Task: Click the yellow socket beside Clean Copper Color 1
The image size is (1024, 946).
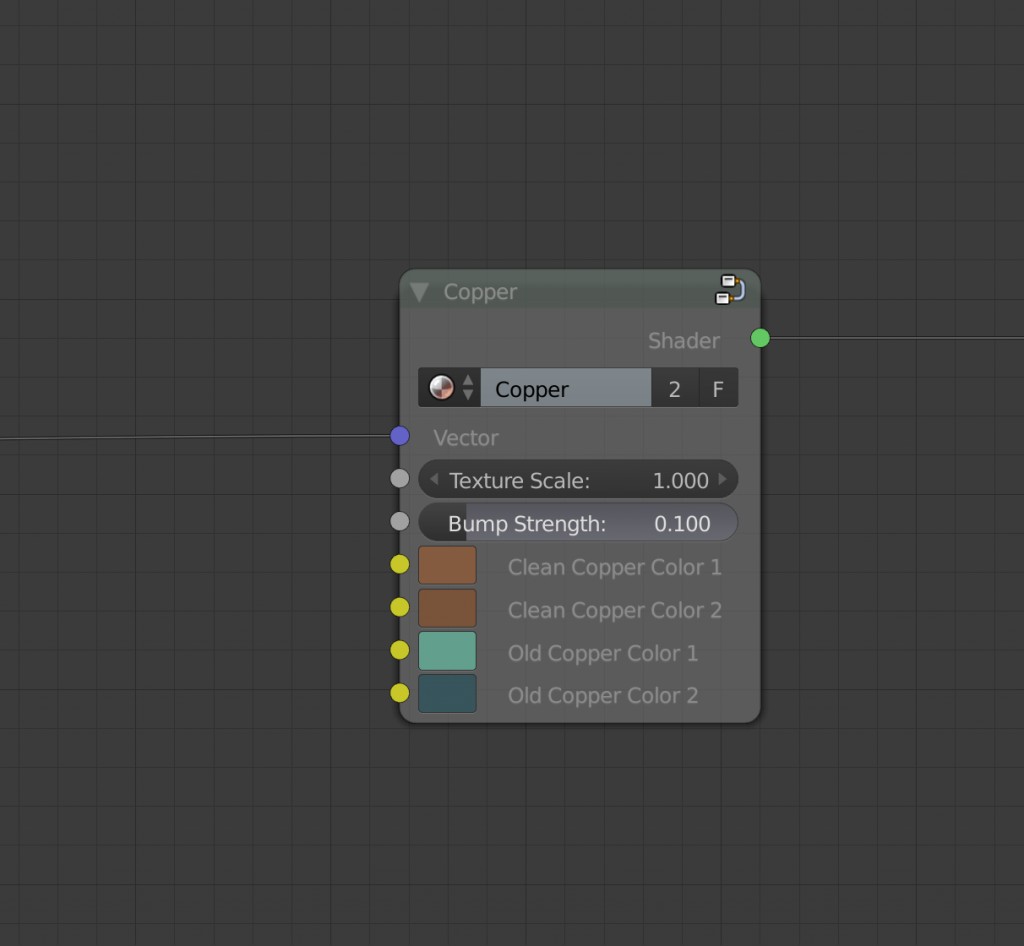Action: [x=399, y=564]
